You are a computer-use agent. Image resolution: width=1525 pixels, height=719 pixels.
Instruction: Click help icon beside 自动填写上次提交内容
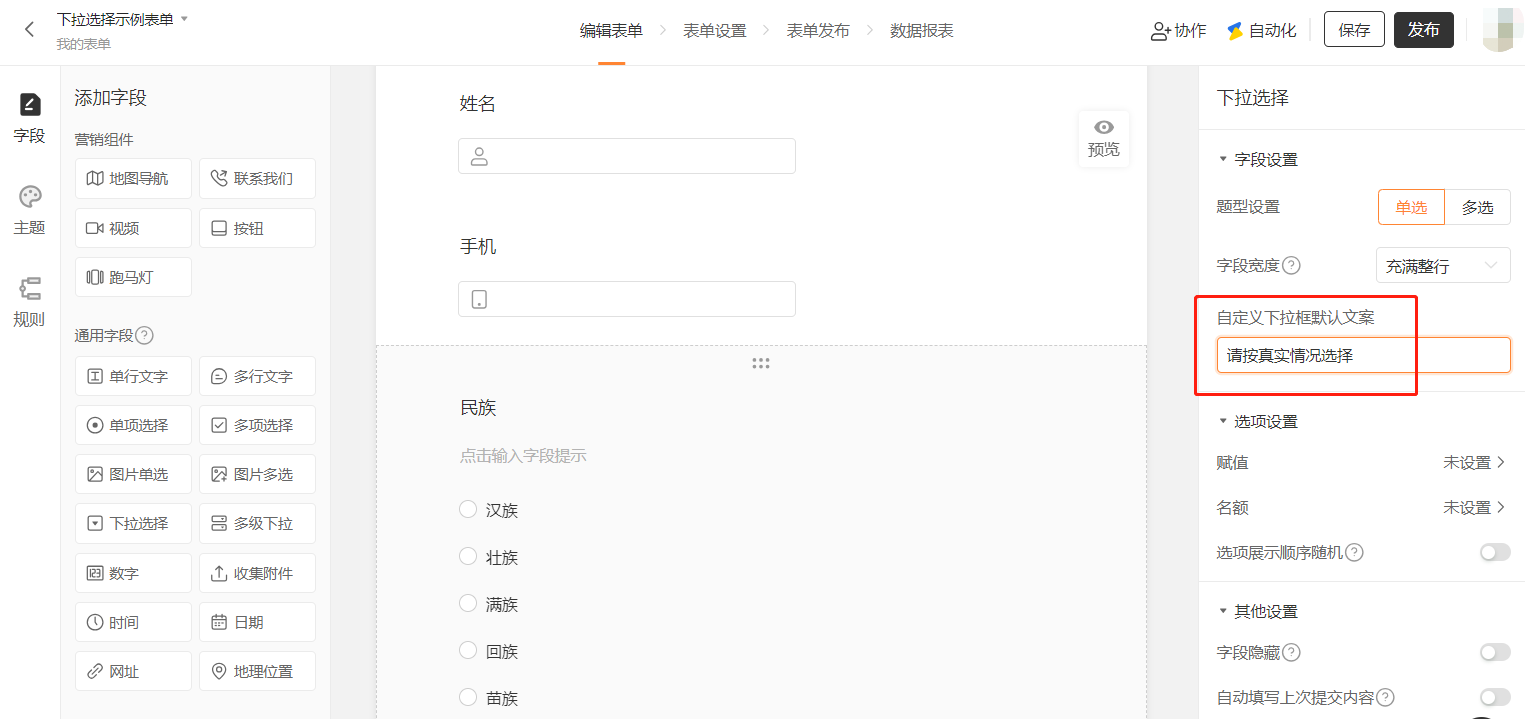click(x=1385, y=697)
